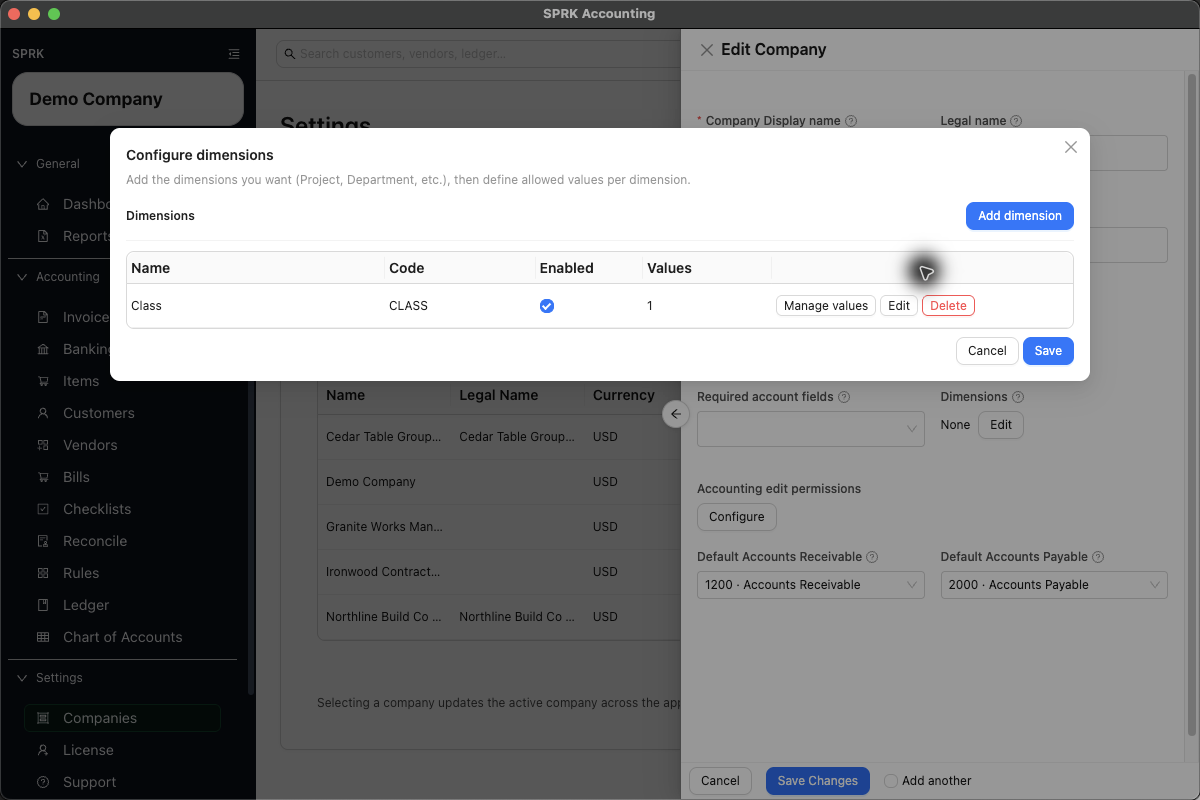Click the Currency column header

tap(624, 395)
